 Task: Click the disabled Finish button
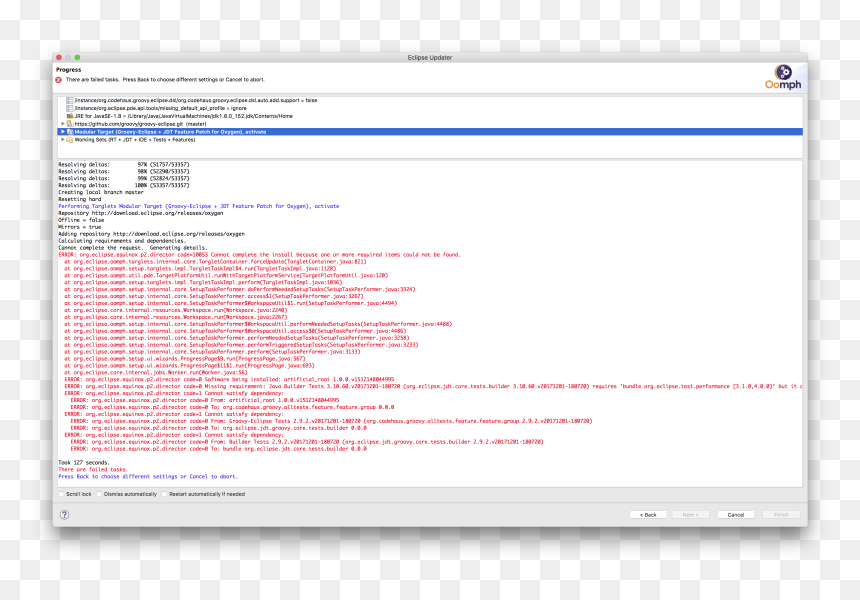(x=781, y=515)
